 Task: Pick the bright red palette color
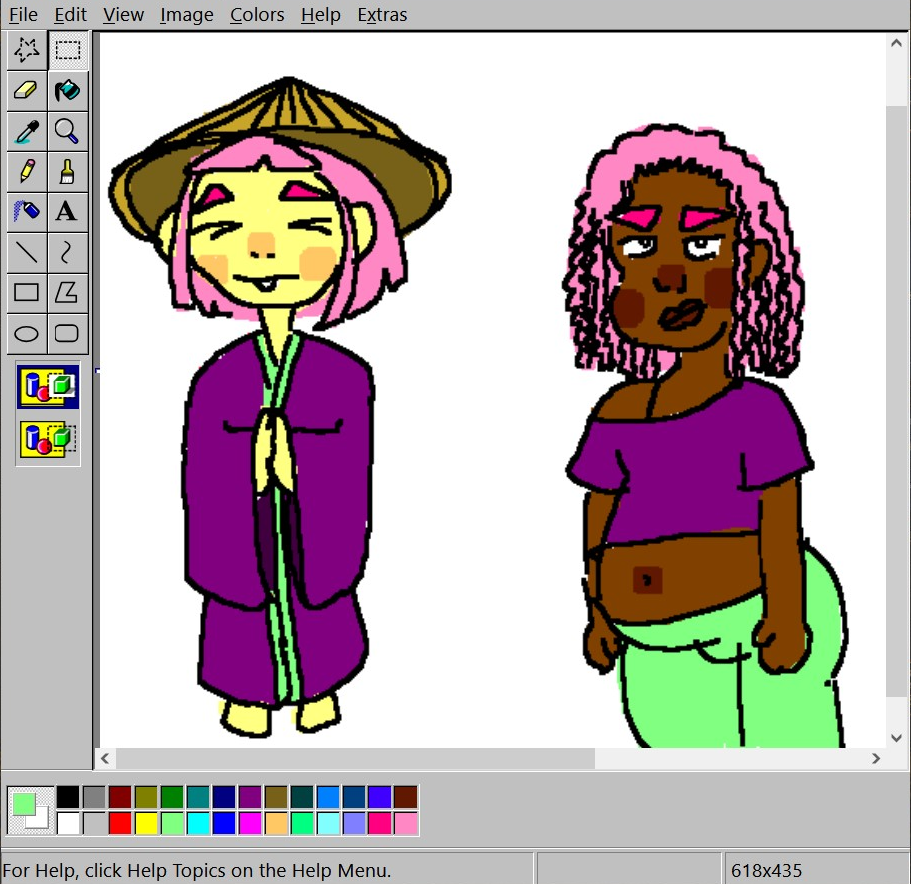click(120, 824)
